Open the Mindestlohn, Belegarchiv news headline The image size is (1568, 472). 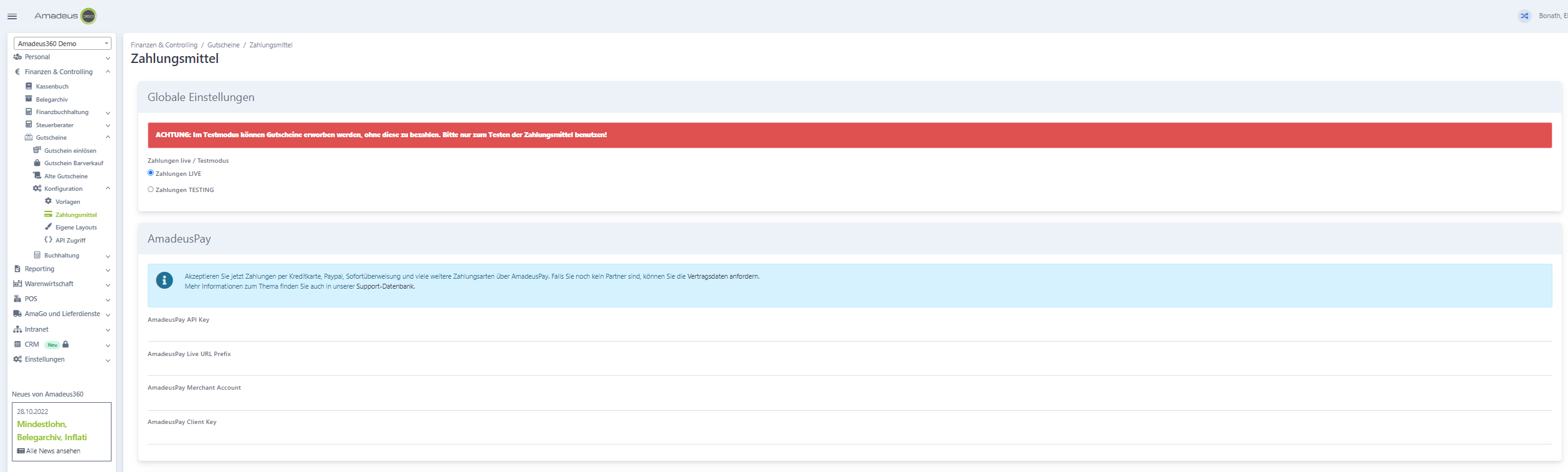[52, 431]
